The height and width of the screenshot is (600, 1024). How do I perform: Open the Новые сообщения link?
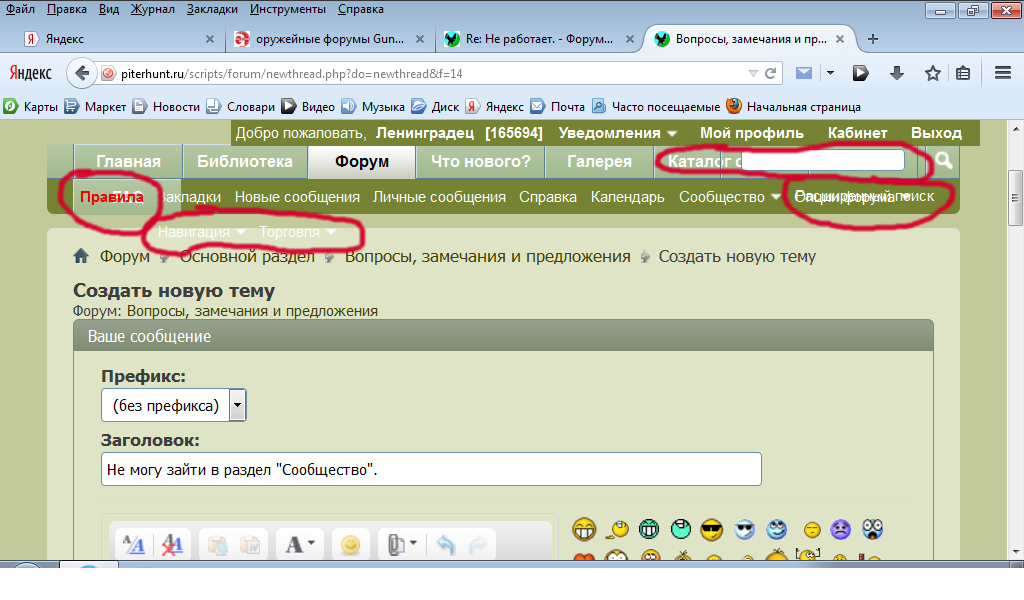click(x=297, y=197)
